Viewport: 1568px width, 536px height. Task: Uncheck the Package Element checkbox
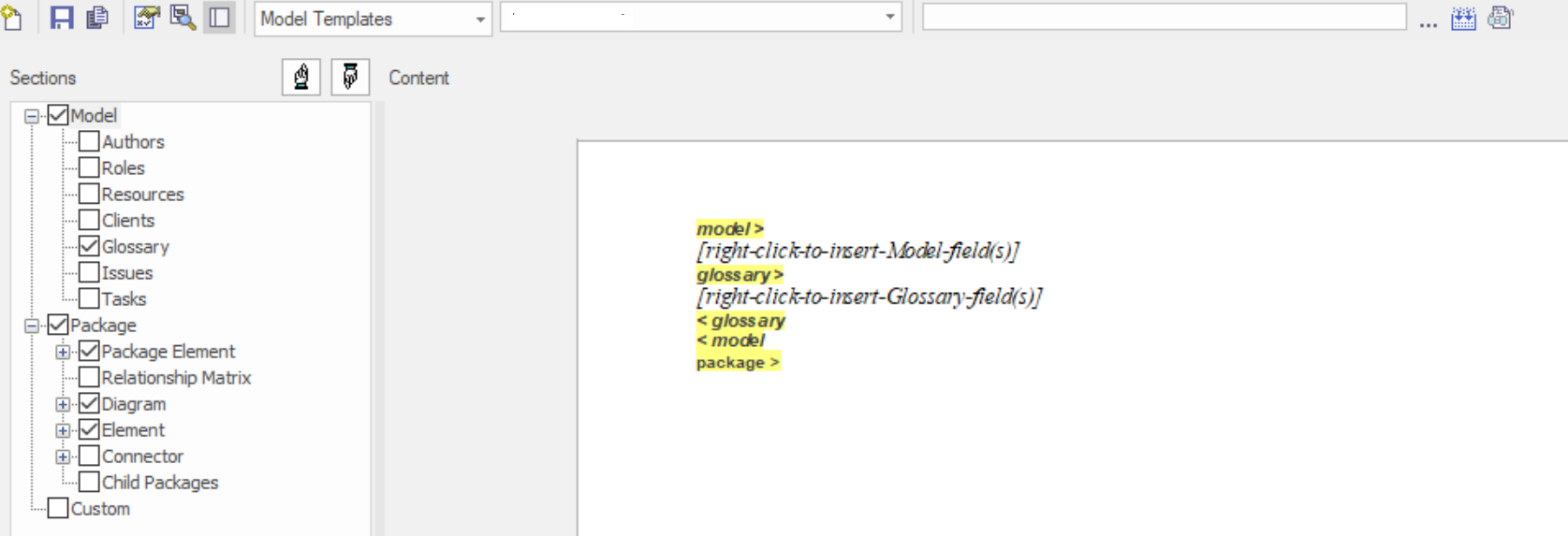[89, 351]
